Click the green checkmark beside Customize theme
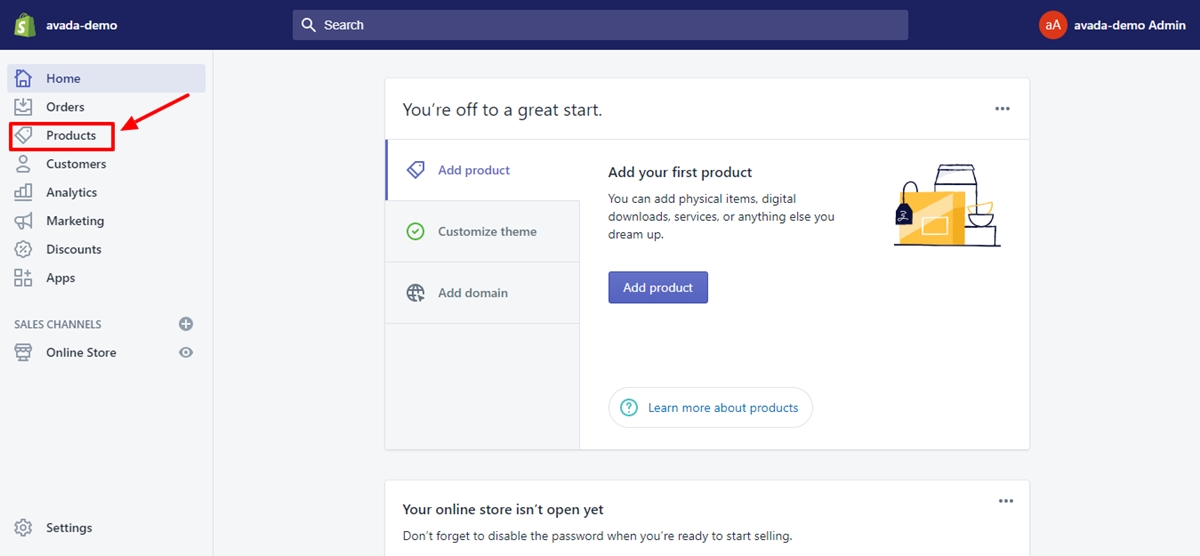Viewport: 1200px width, 556px height. (415, 231)
